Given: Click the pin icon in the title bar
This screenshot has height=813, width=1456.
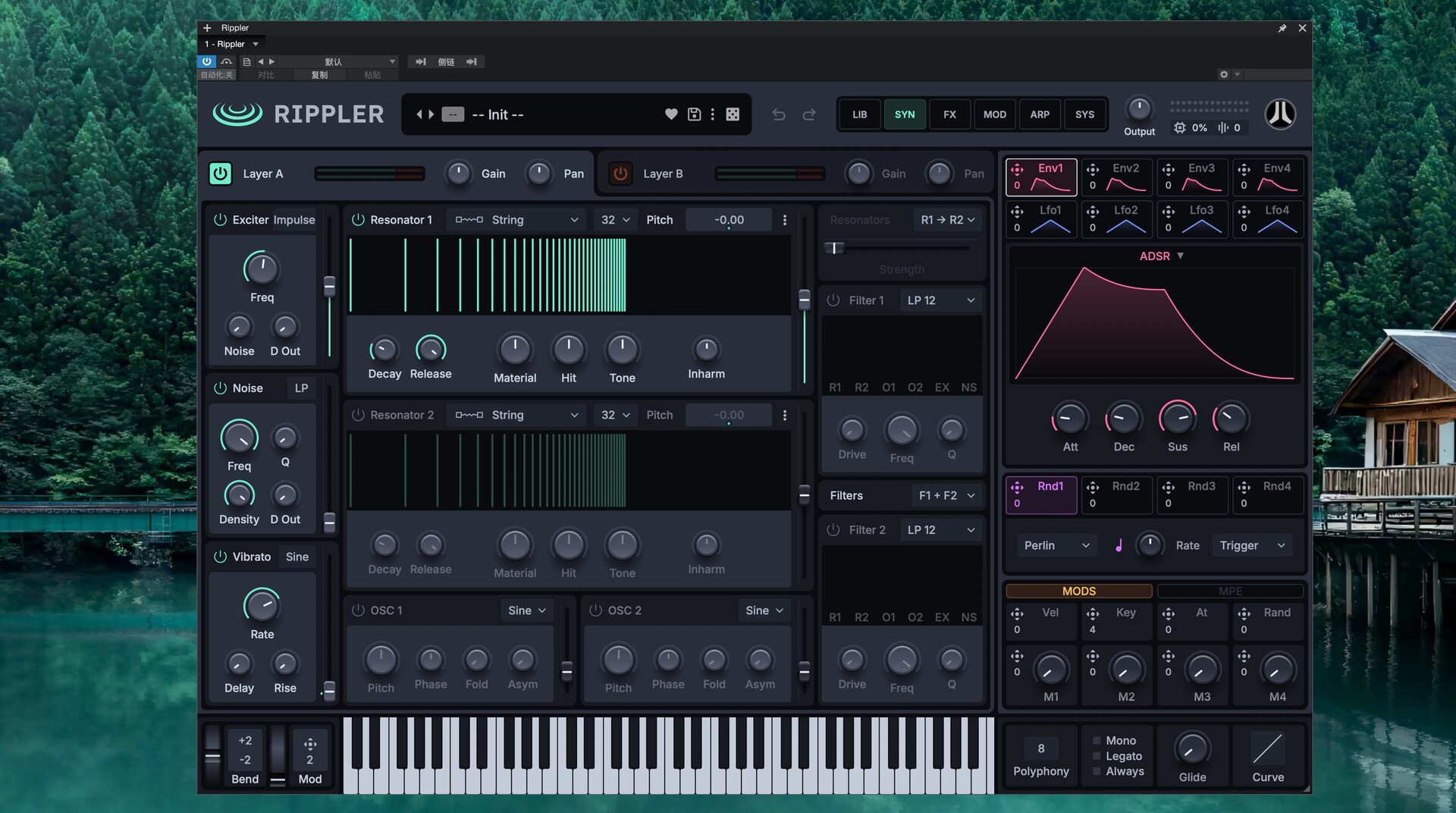Looking at the screenshot, I should 1282,28.
